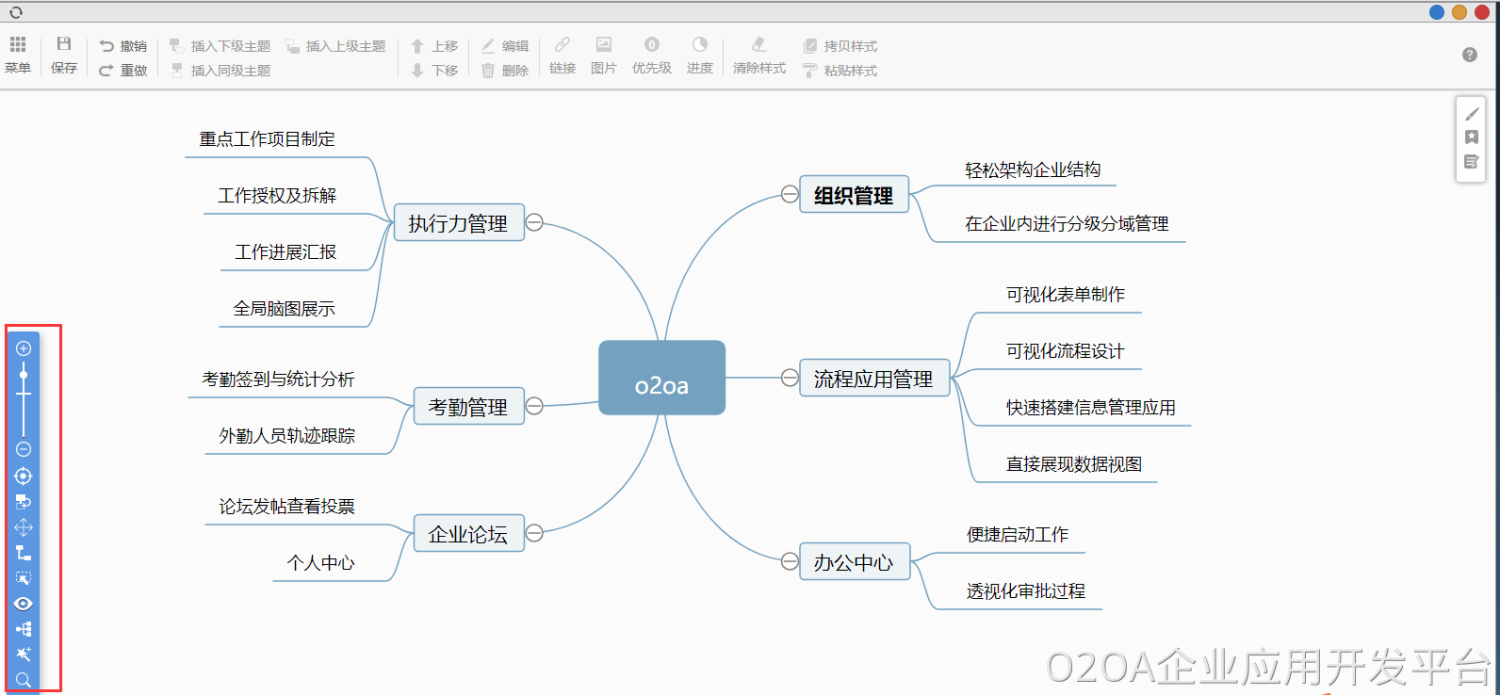The height and width of the screenshot is (695, 1500).
Task: Click the zoom out minus icon
Action: tap(24, 449)
